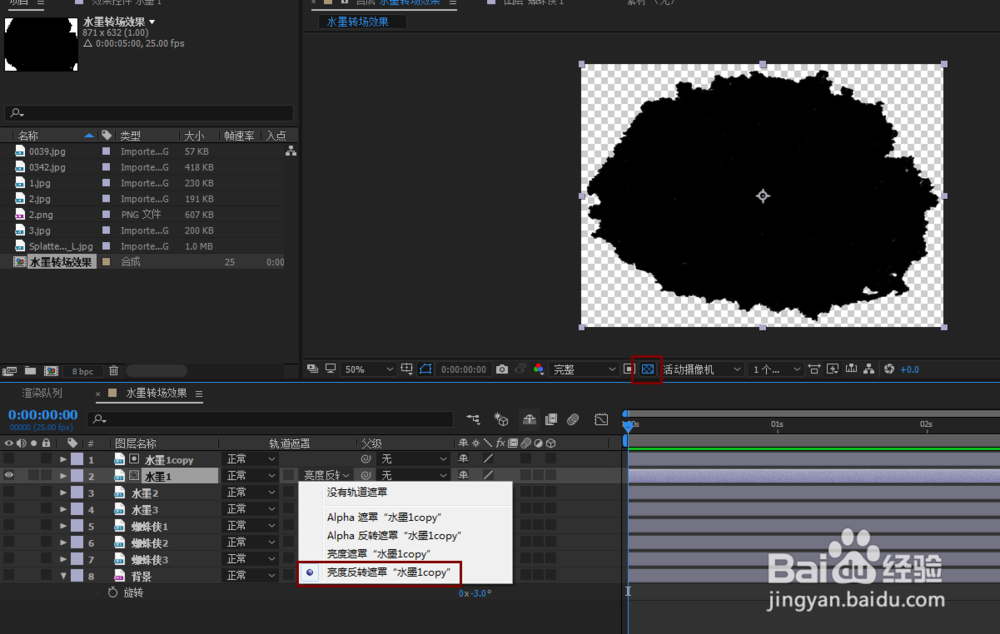Toggle quality switch on 水墨1 layer
Image resolution: width=1000 pixels, height=634 pixels.
pos(488,475)
